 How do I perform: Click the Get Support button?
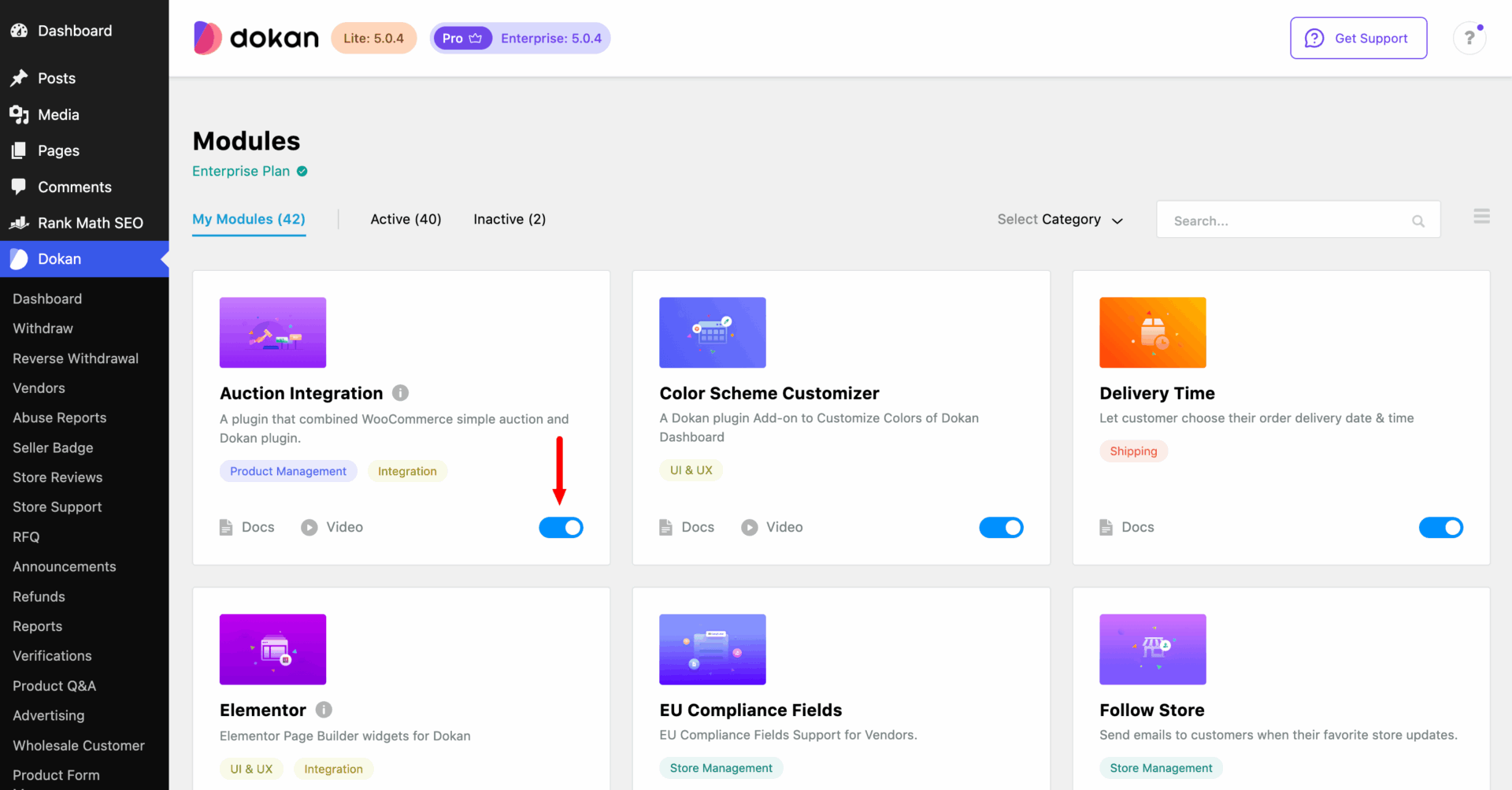[1358, 38]
